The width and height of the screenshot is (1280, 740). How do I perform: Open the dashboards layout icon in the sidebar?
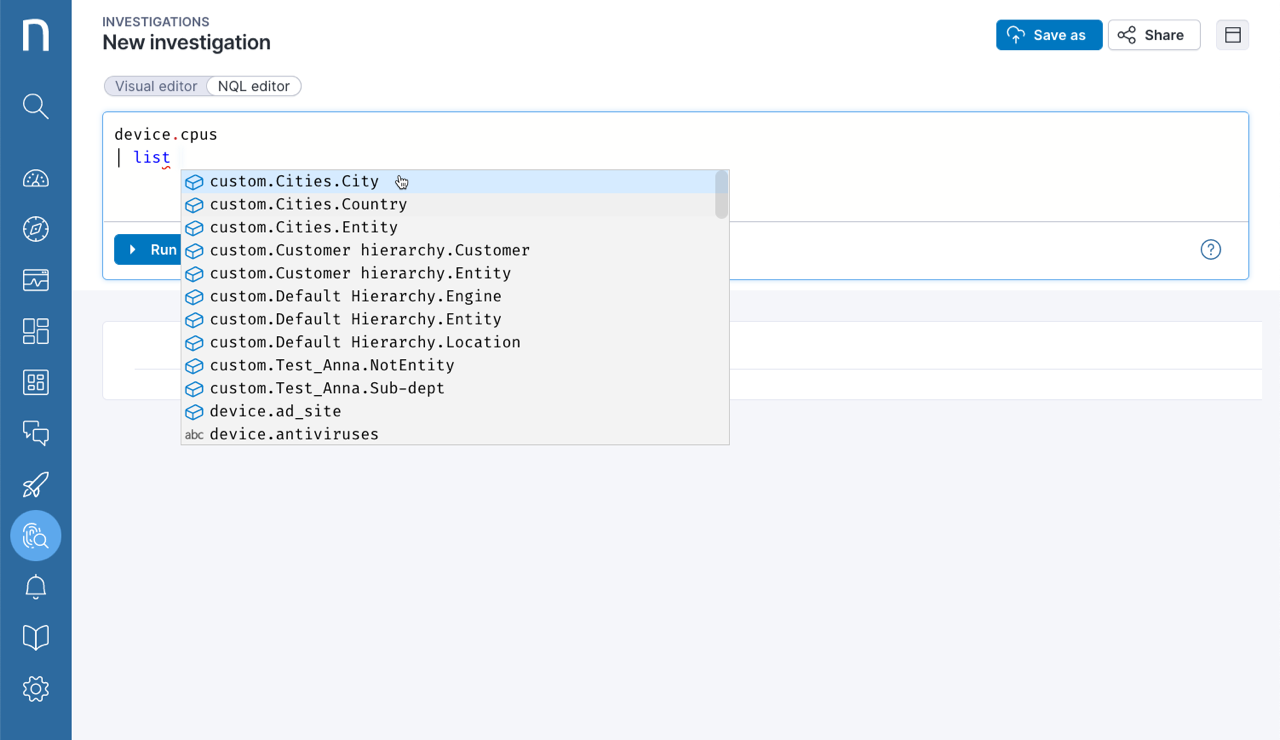(36, 331)
